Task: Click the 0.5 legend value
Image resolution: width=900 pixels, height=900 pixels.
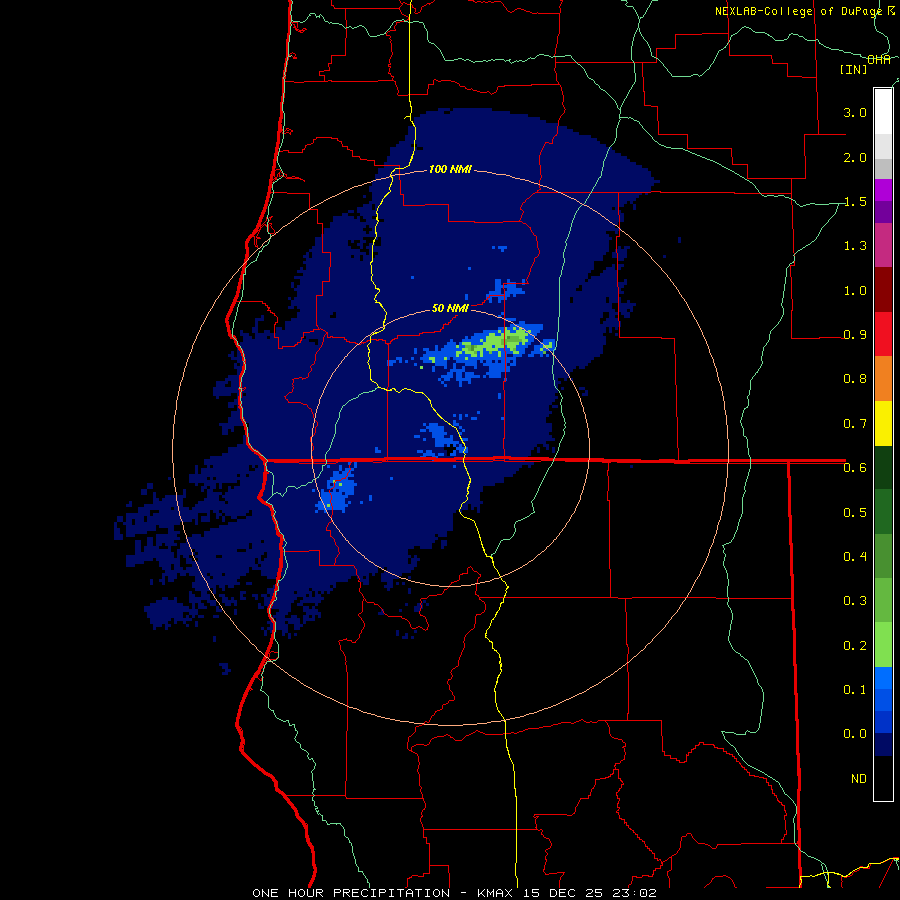Action: click(855, 512)
